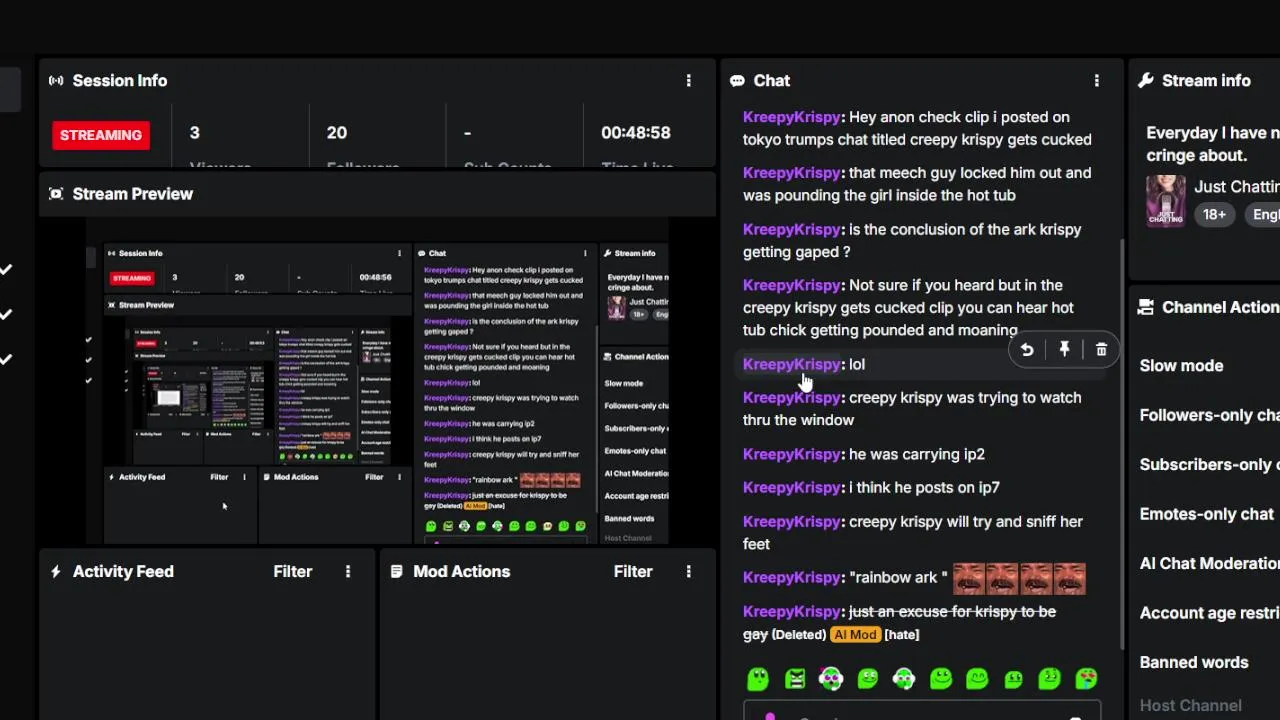Click the Mod Actions document icon
Screen dimensions: 1280x720
click(396, 572)
